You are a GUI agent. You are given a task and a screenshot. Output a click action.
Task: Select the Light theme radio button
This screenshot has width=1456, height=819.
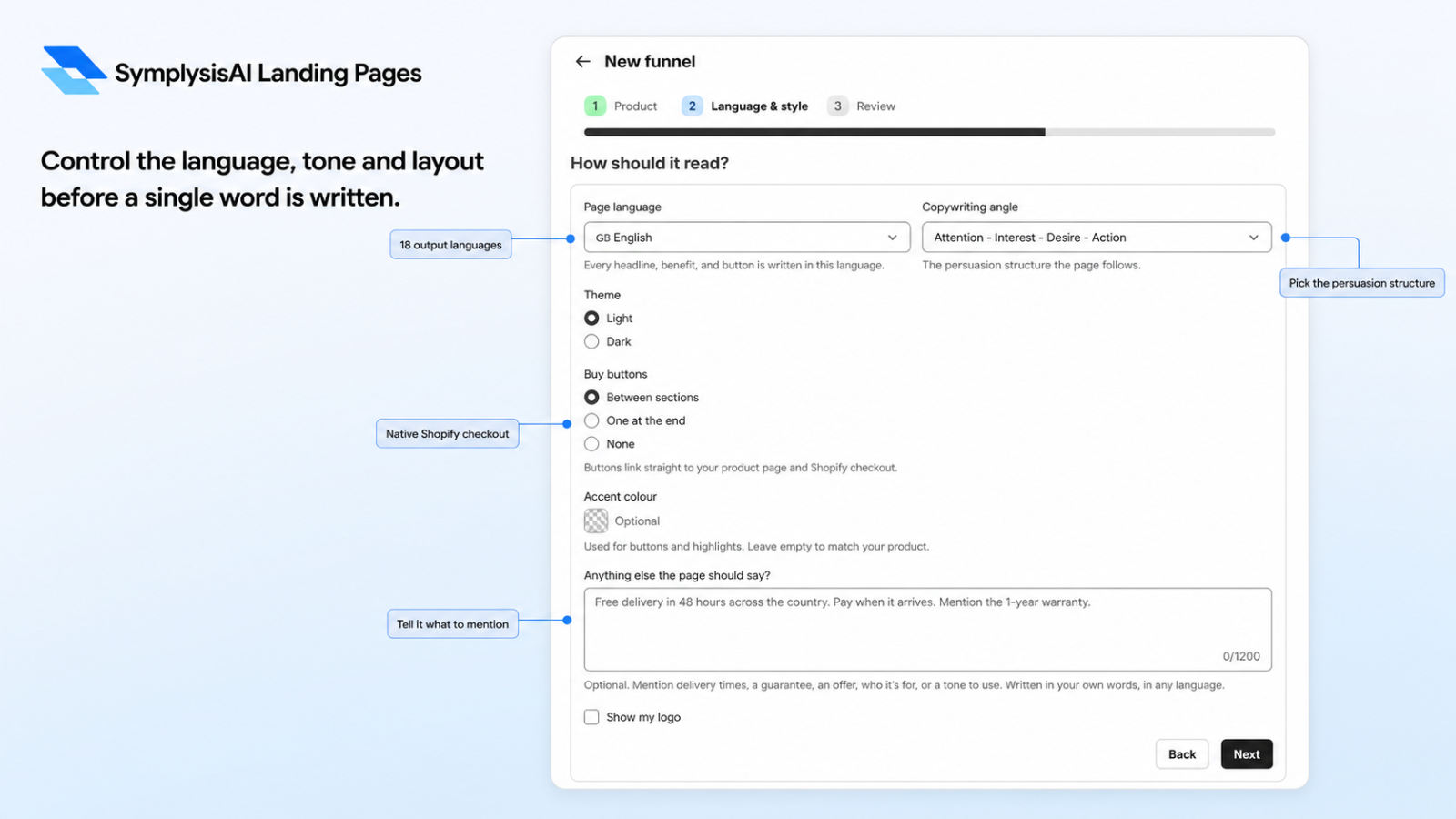pyautogui.click(x=591, y=318)
